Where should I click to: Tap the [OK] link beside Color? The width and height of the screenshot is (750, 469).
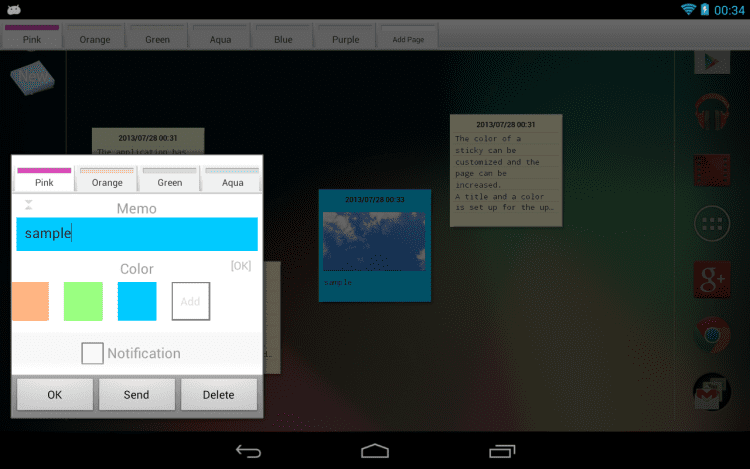pyautogui.click(x=241, y=266)
